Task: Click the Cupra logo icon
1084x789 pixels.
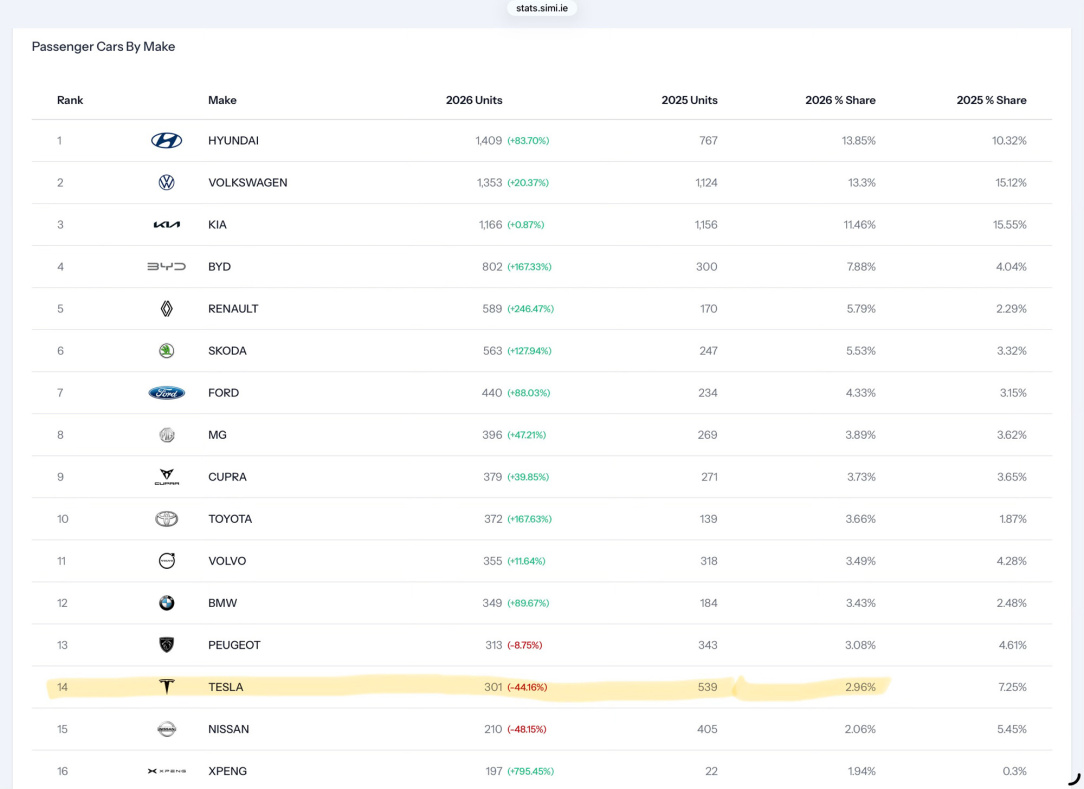Action: tap(167, 477)
